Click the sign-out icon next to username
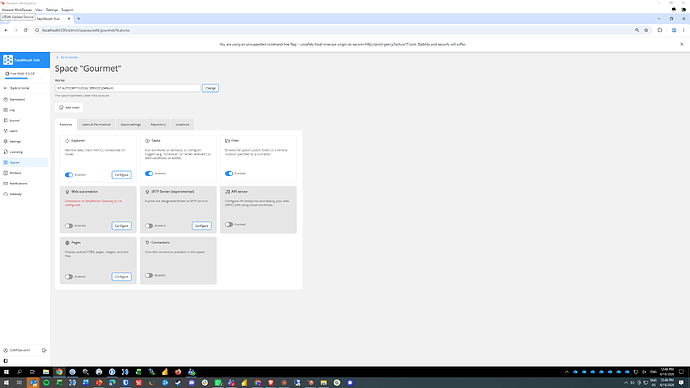Screen dimensions: 690x388 [x=44, y=350]
